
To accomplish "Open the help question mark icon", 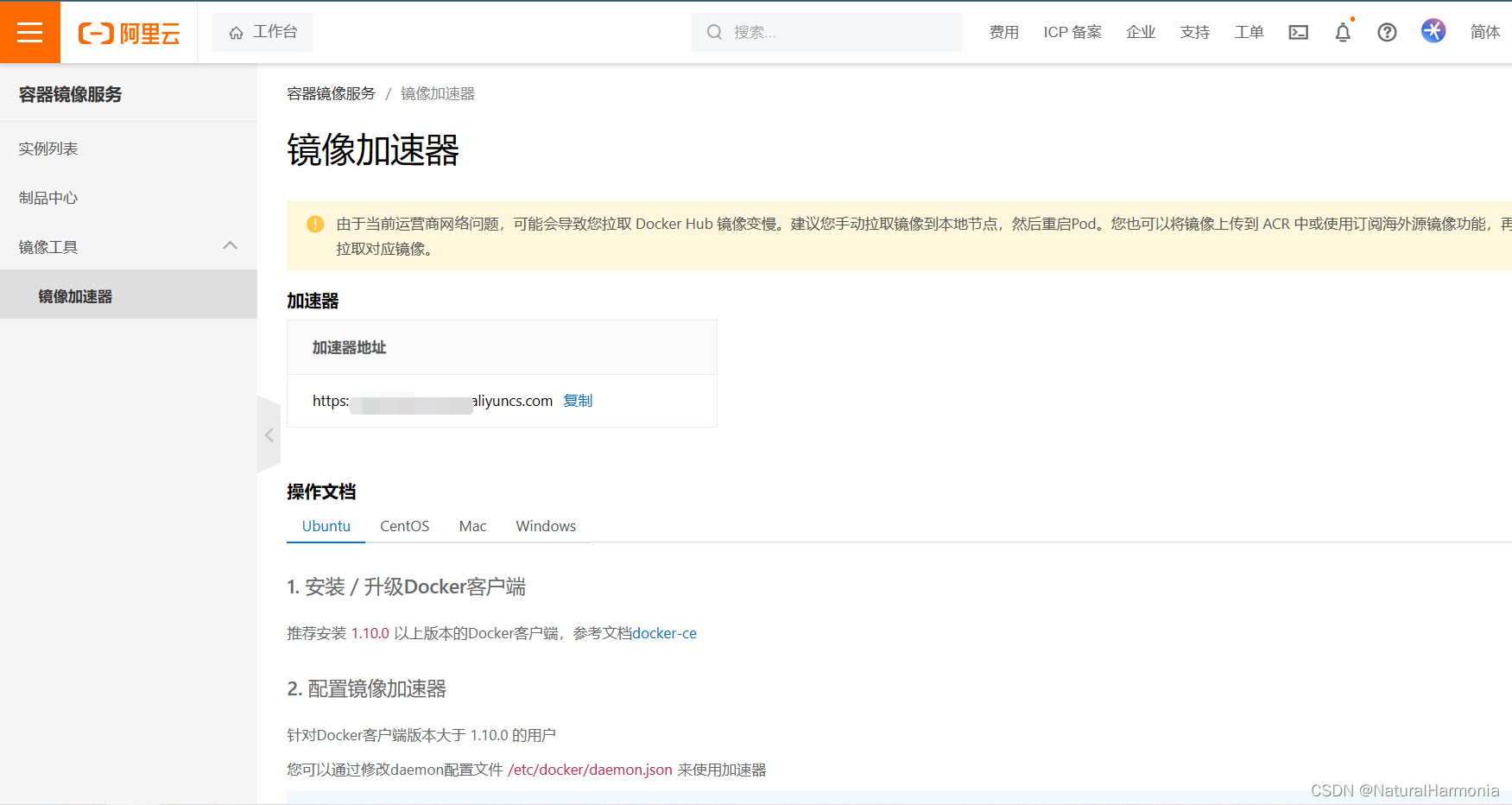I will 1387,32.
